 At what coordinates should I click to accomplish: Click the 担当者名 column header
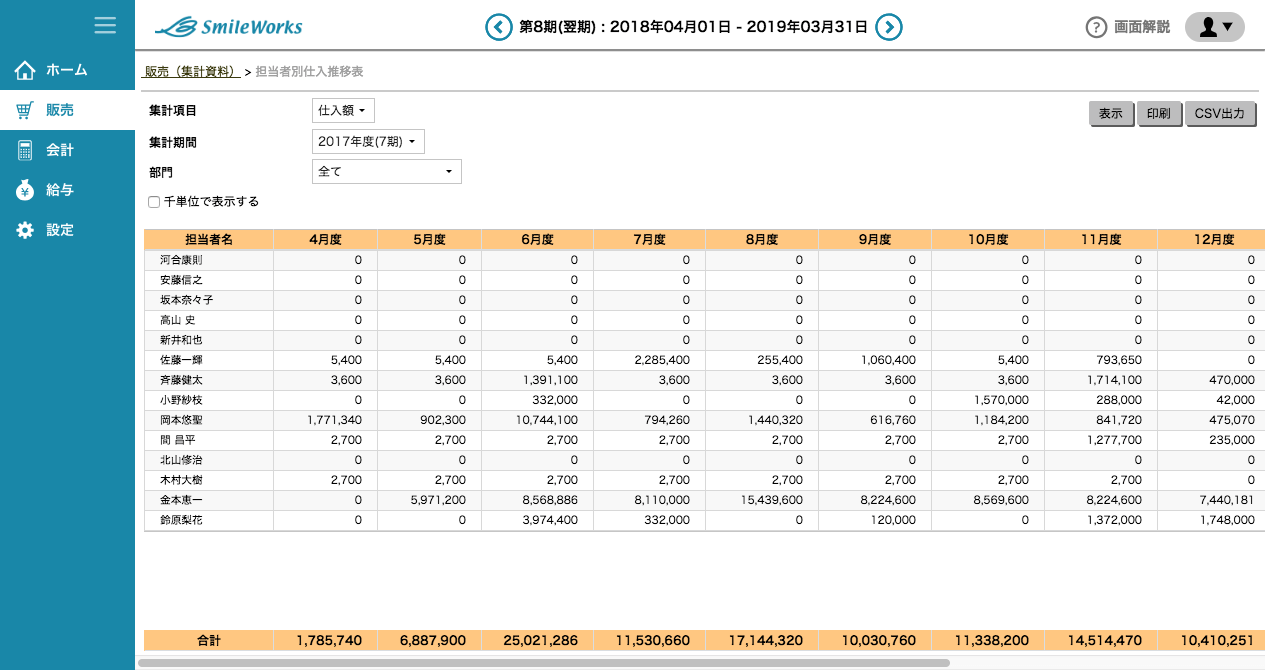point(209,240)
